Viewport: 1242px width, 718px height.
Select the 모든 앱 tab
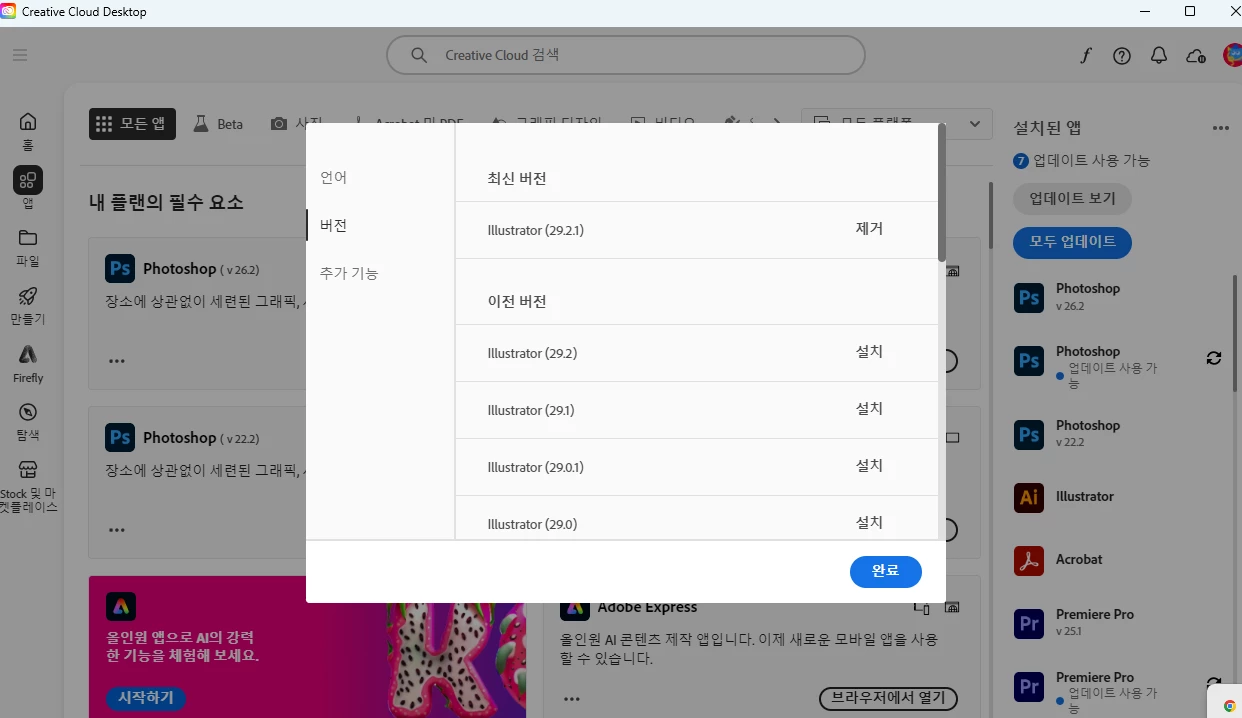(x=132, y=124)
